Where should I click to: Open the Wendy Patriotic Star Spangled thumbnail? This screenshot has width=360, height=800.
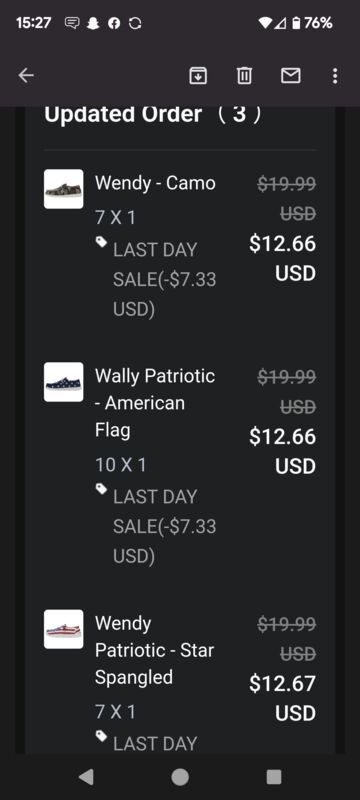click(x=64, y=629)
